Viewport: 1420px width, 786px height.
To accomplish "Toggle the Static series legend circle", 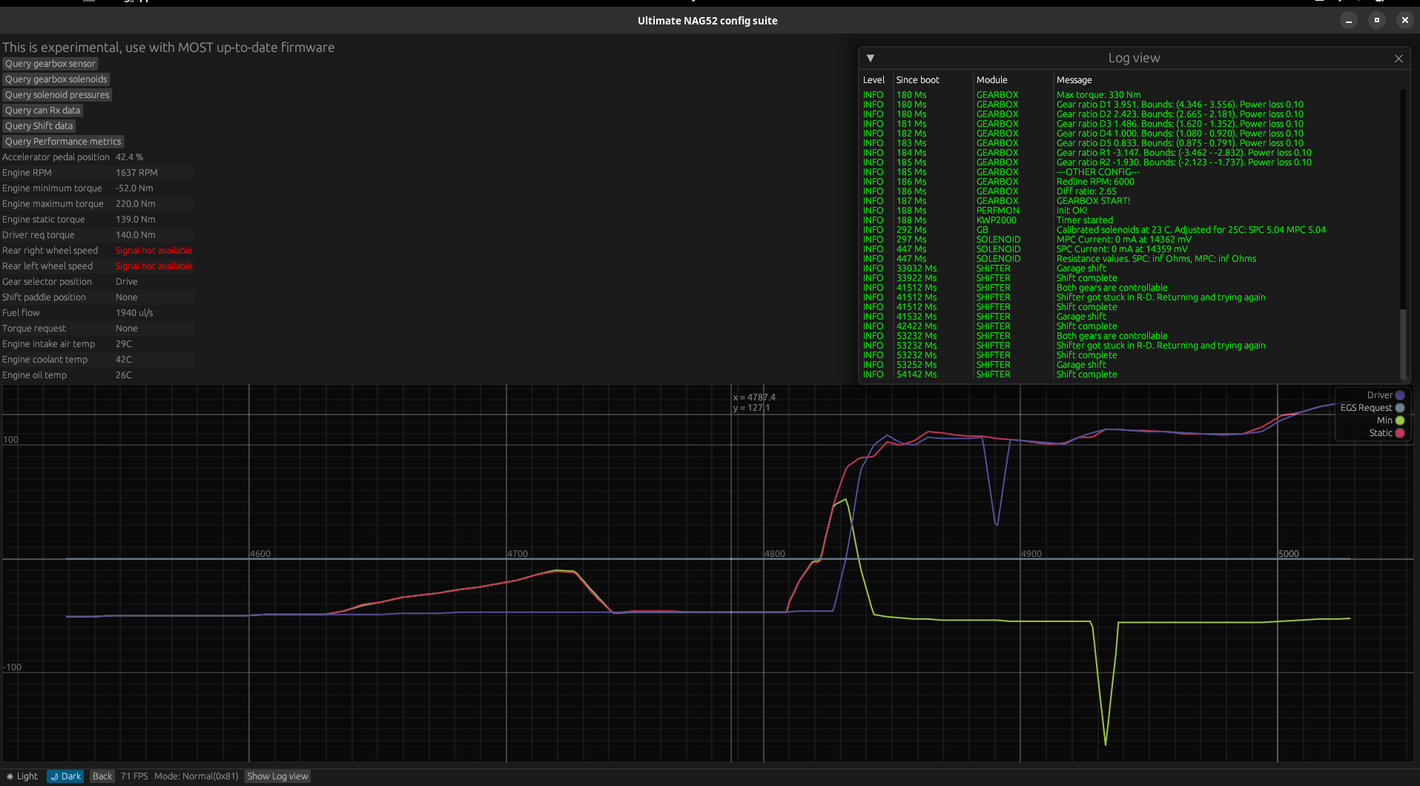I will tap(1400, 433).
